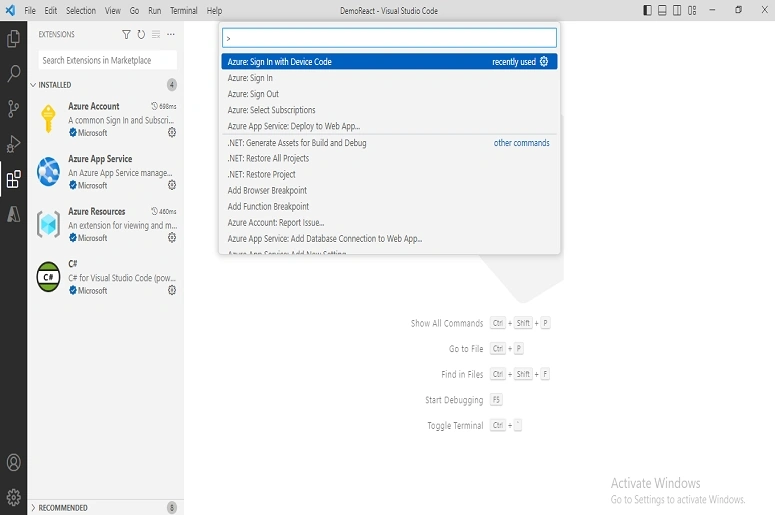Open the C# for Visual Studio Code entry

click(106, 277)
